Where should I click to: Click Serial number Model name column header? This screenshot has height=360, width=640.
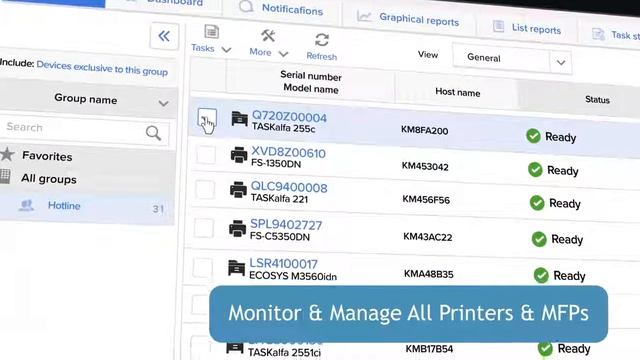click(311, 82)
